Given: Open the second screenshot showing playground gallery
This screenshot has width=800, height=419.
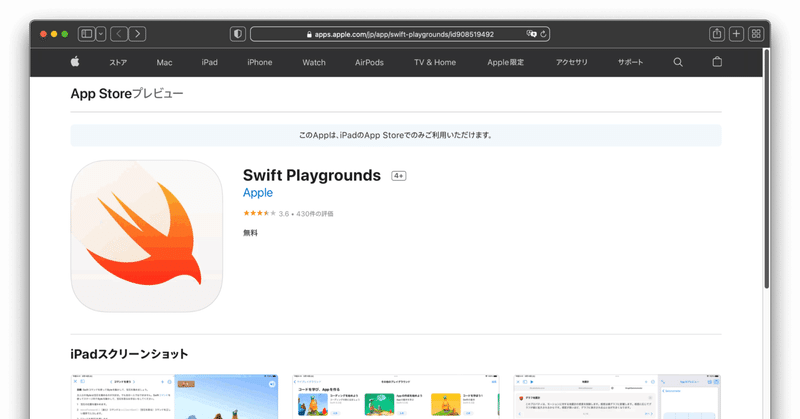Looking at the screenshot, I should 396,397.
